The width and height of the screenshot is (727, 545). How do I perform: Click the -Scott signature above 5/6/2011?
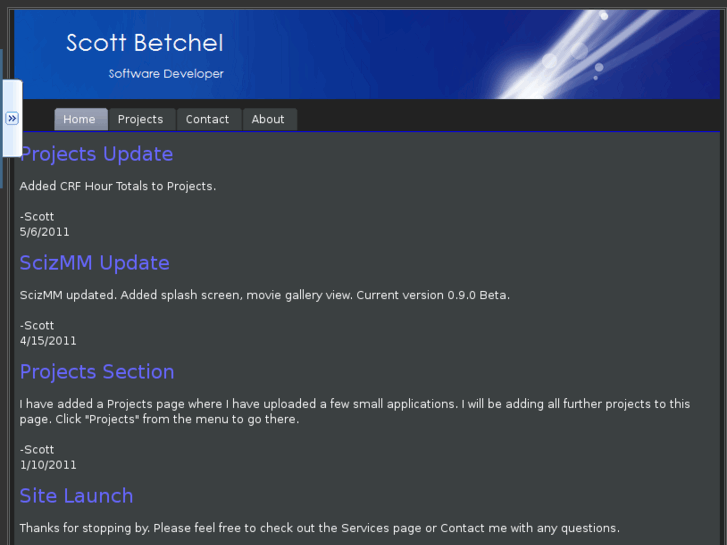pyautogui.click(x=37, y=217)
